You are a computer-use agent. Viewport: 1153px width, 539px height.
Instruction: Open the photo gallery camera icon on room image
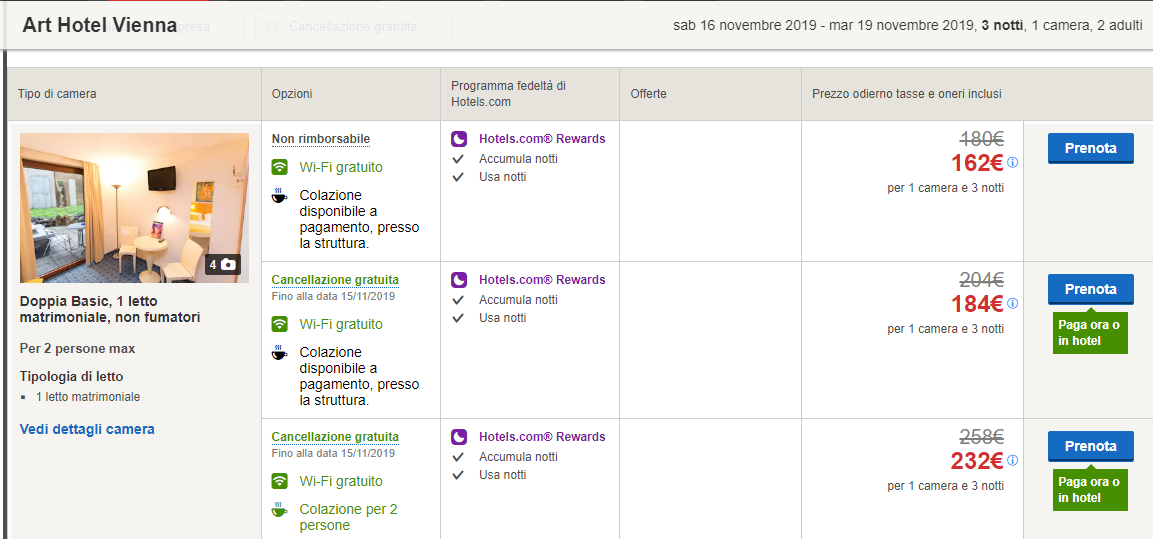(x=223, y=265)
